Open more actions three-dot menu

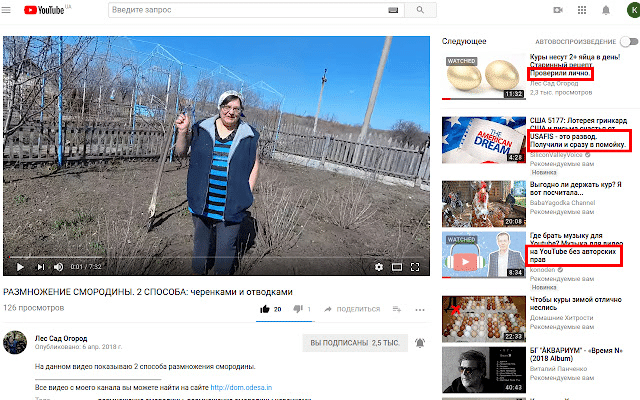(420, 310)
